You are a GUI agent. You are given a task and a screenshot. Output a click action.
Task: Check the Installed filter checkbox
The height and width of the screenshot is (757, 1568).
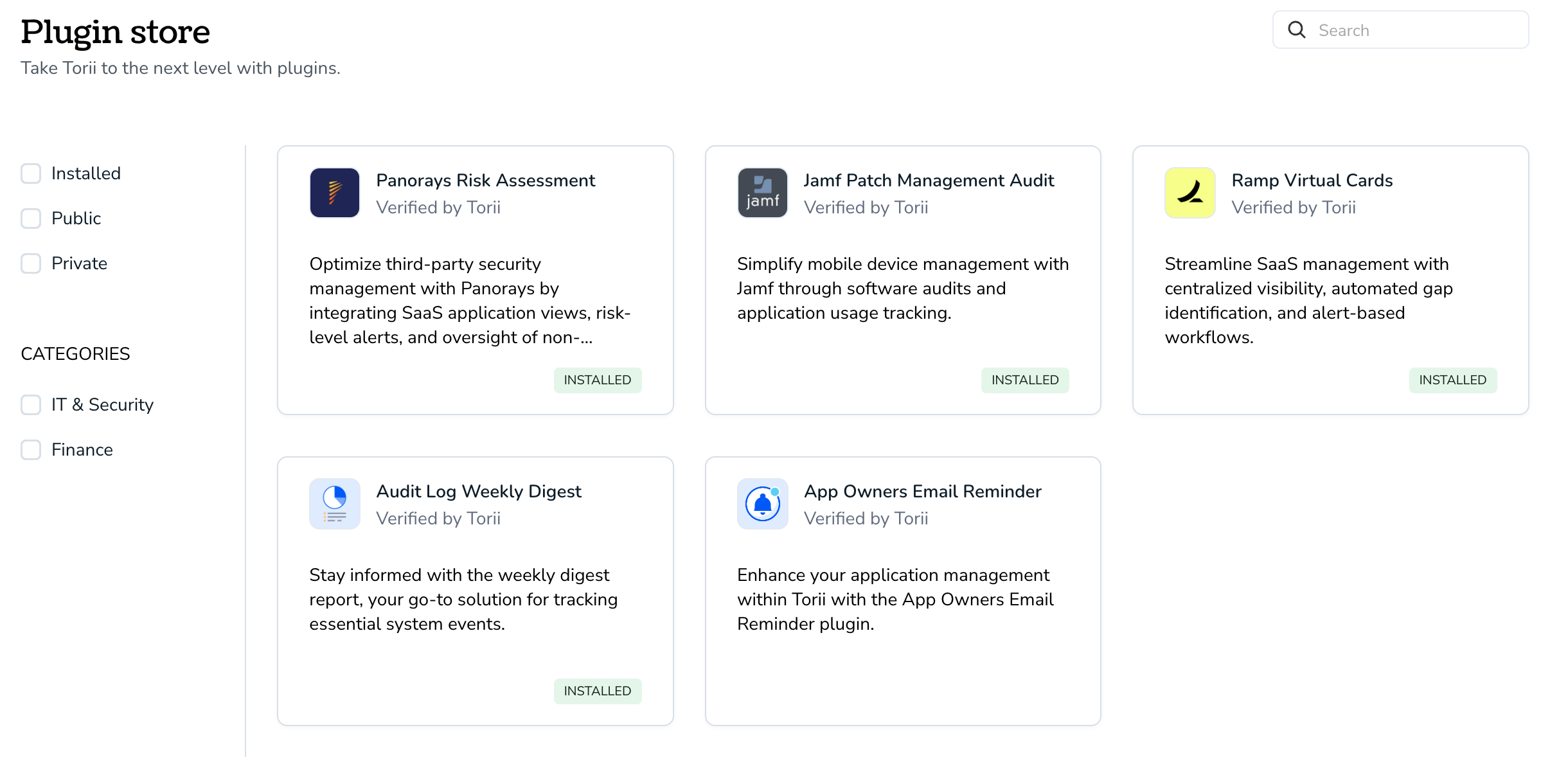tap(31, 174)
